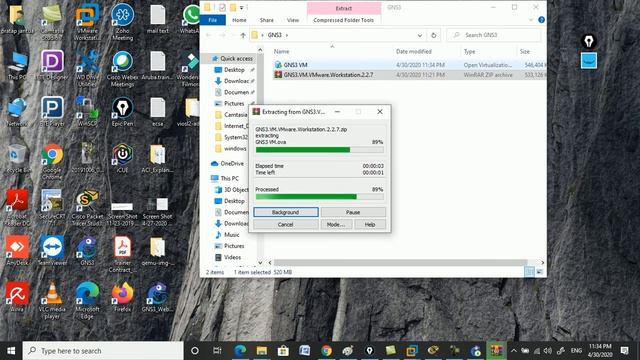Click the Processed total progress bar

click(320, 197)
